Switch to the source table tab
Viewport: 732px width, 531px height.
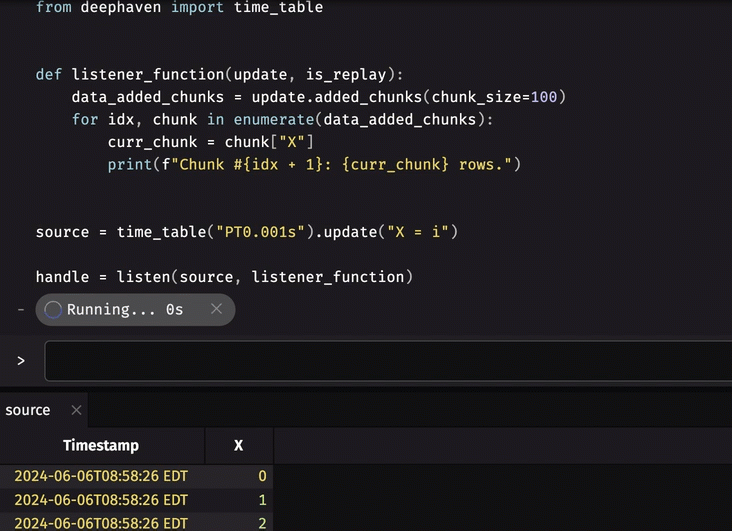(x=28, y=410)
